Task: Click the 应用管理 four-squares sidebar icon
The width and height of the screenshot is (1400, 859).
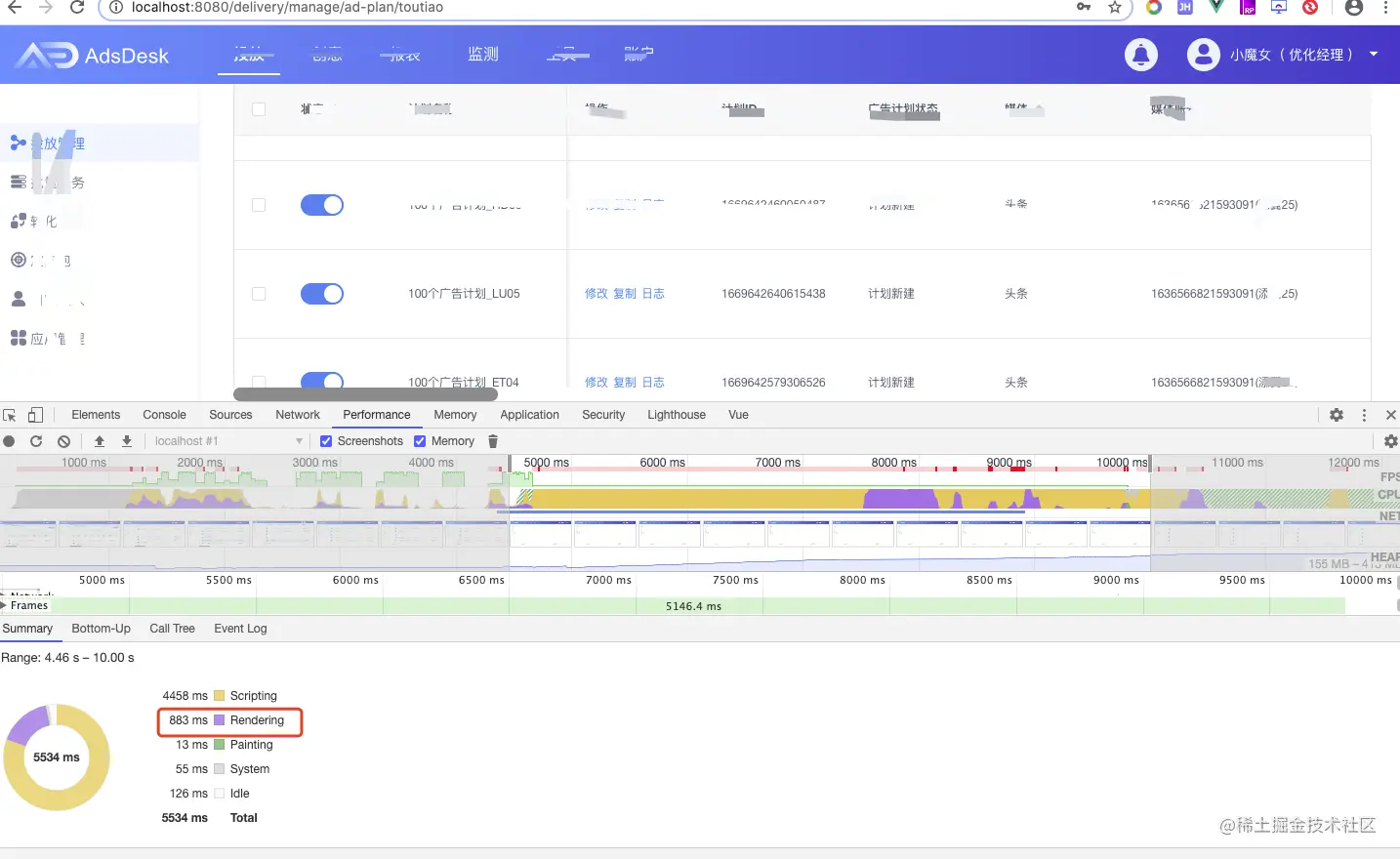Action: [x=19, y=338]
